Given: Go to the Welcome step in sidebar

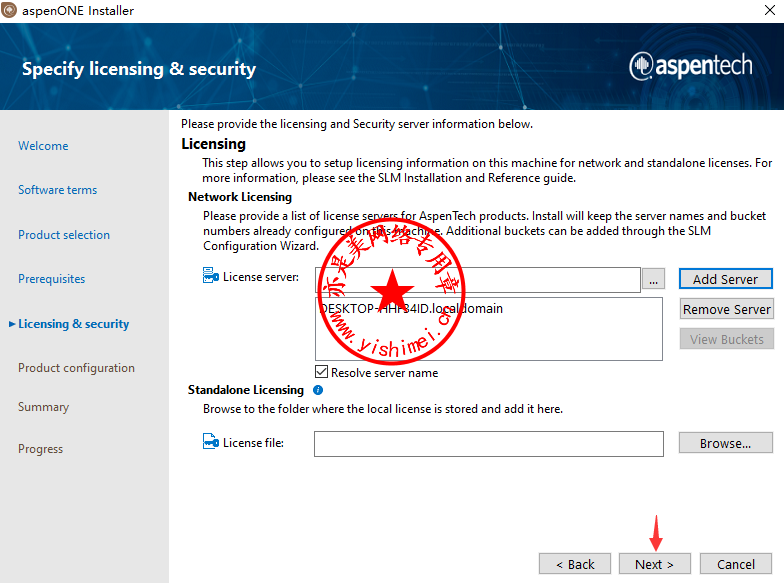Looking at the screenshot, I should tap(43, 146).
